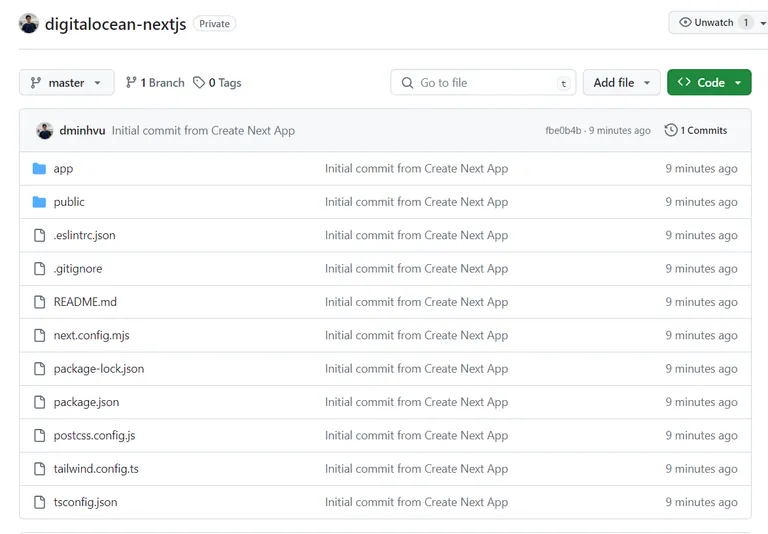Click the tag icon next to 0 Tags
Viewport: 768px width, 534px height.
click(x=198, y=82)
